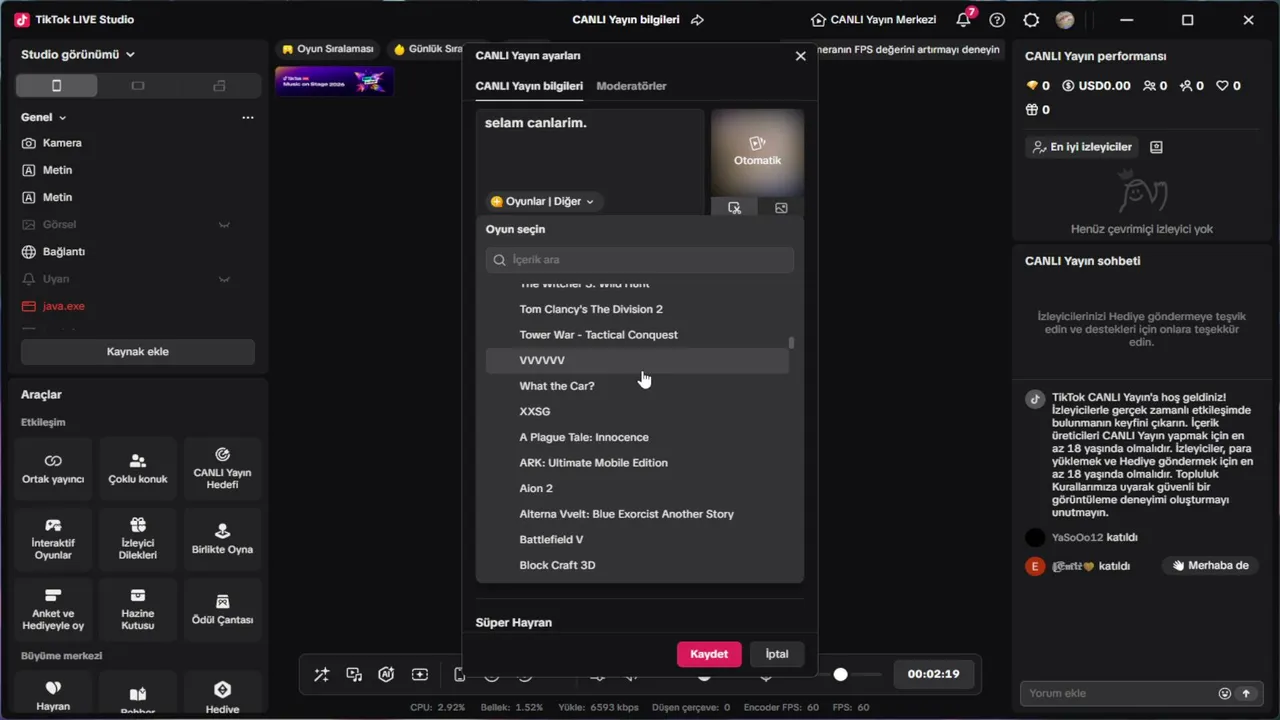Click the magic wand effects icon
The width and height of the screenshot is (1280, 720).
click(x=321, y=675)
